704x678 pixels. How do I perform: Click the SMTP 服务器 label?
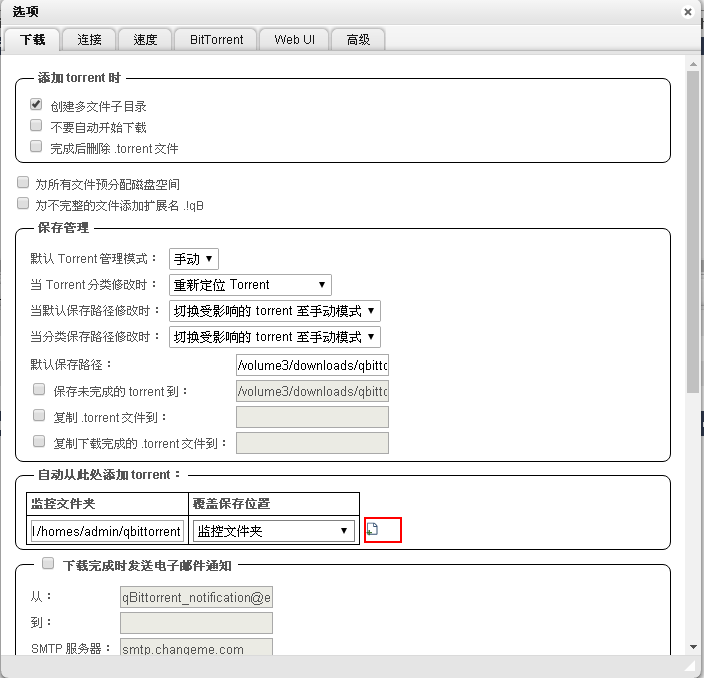point(70,648)
